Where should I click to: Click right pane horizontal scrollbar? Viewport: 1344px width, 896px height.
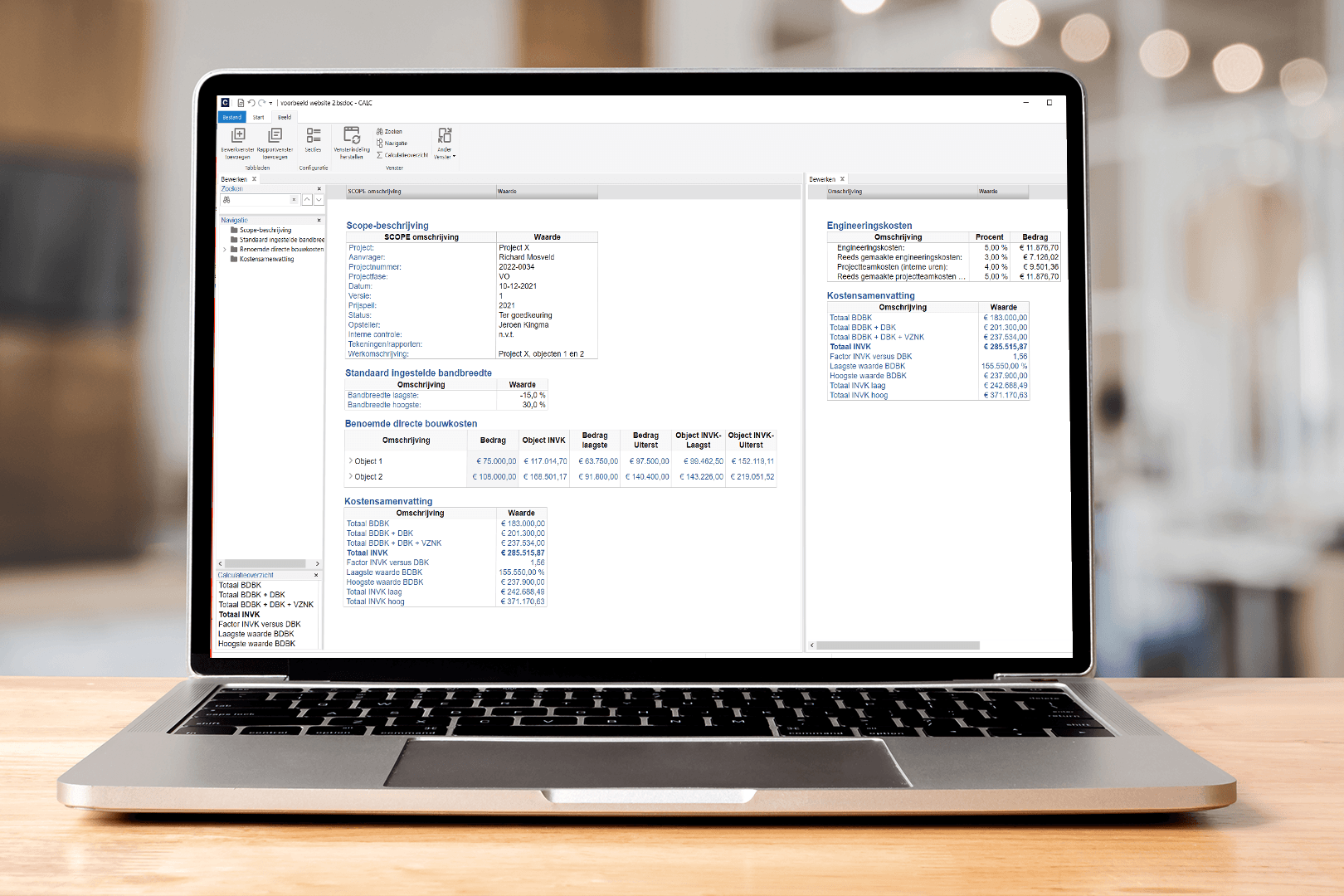(898, 645)
